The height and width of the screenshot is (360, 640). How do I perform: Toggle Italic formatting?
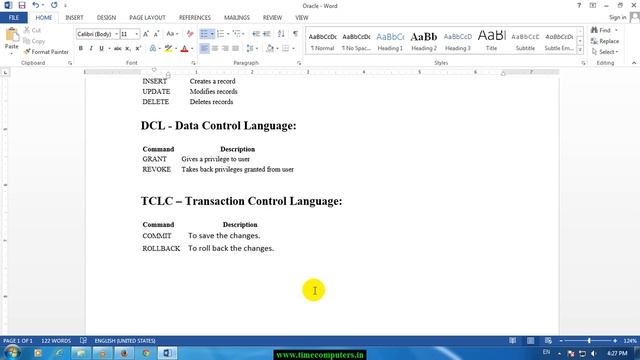click(91, 49)
